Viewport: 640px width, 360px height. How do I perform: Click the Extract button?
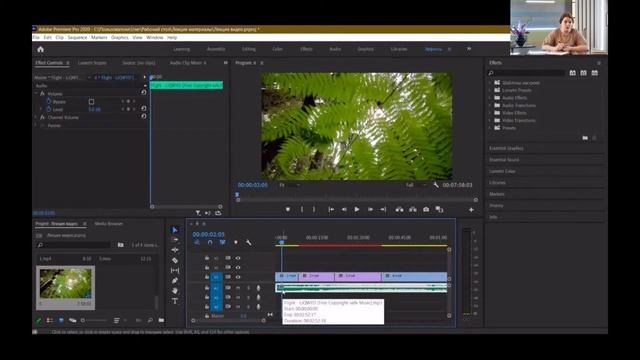(413, 209)
